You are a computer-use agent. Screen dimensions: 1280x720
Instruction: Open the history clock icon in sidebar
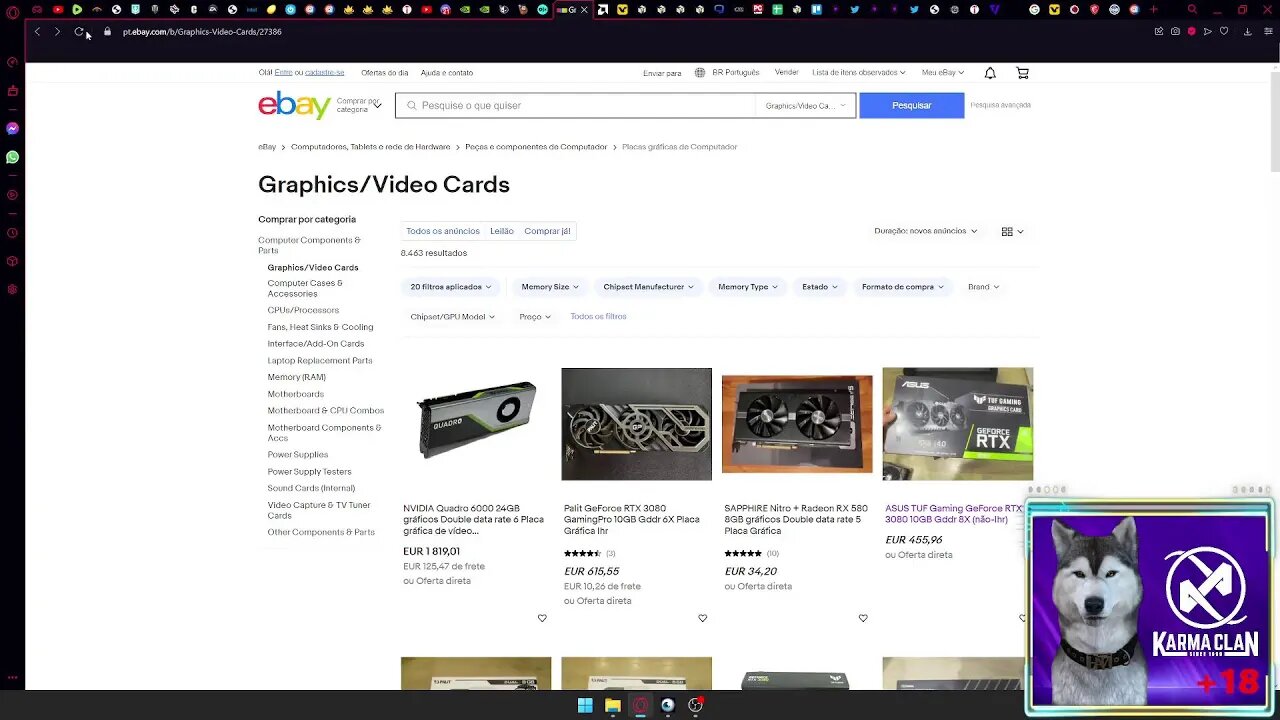tap(12, 233)
